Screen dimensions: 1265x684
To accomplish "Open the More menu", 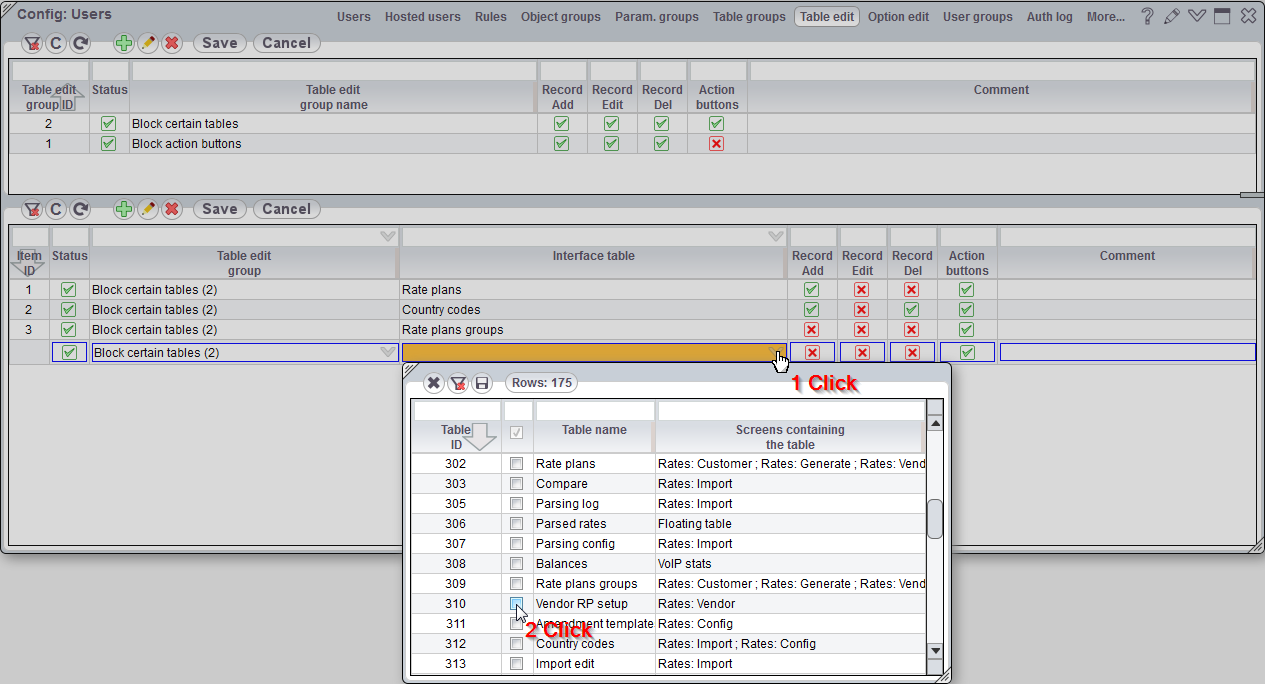I will pos(1104,15).
